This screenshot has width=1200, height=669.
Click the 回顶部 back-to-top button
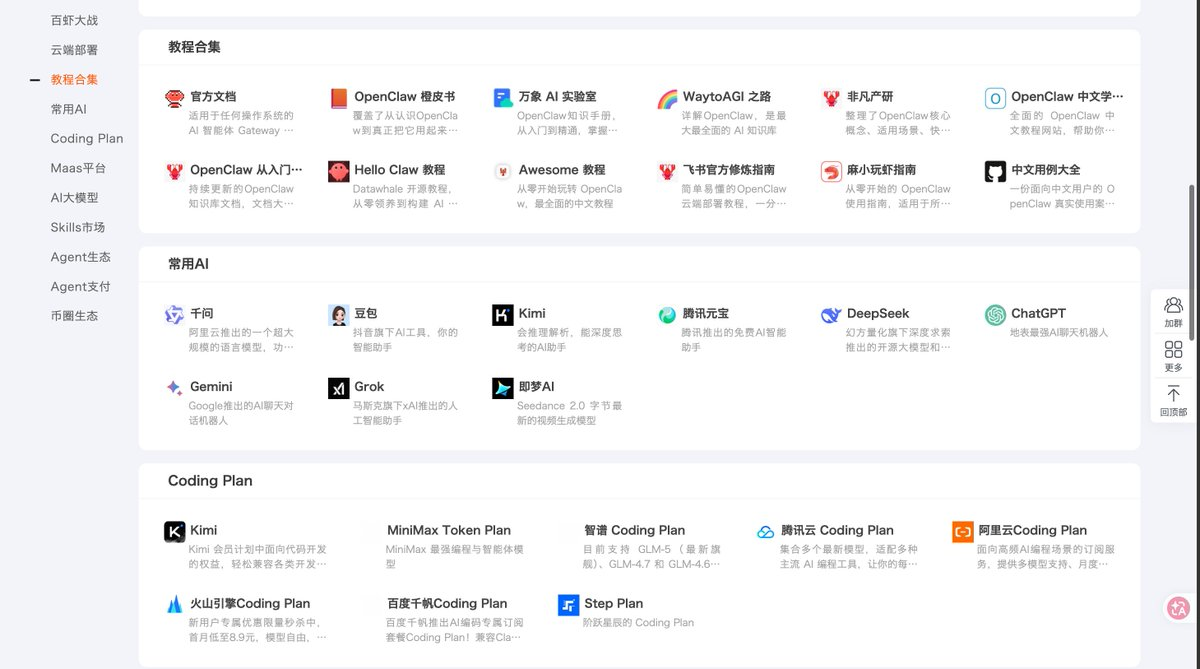(1174, 400)
